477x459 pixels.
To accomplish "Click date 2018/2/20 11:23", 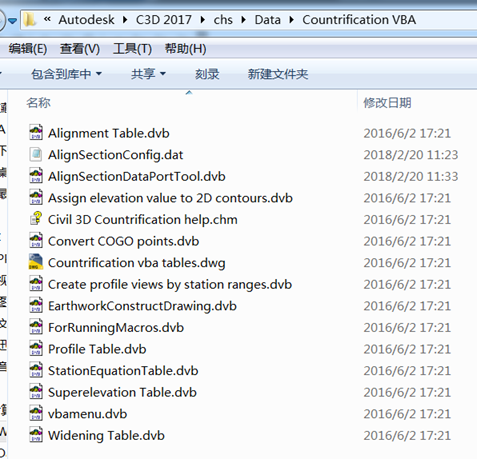I will 411,155.
